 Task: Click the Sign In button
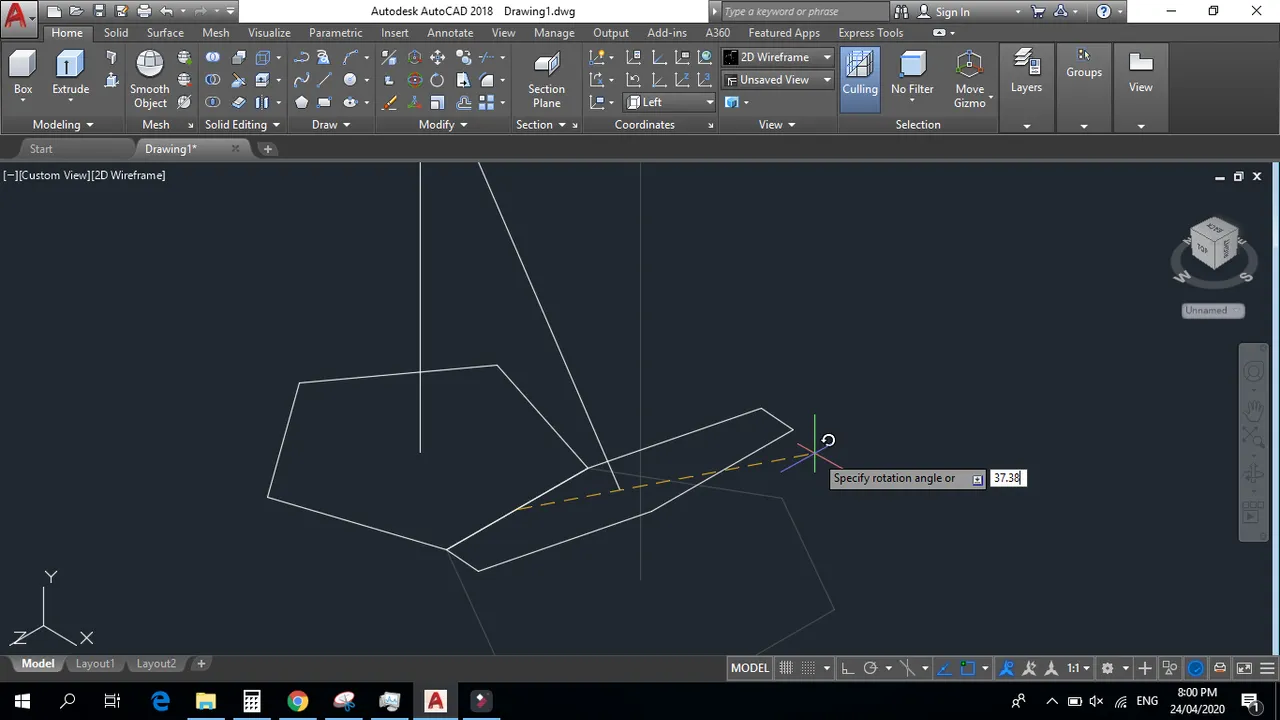tap(952, 12)
